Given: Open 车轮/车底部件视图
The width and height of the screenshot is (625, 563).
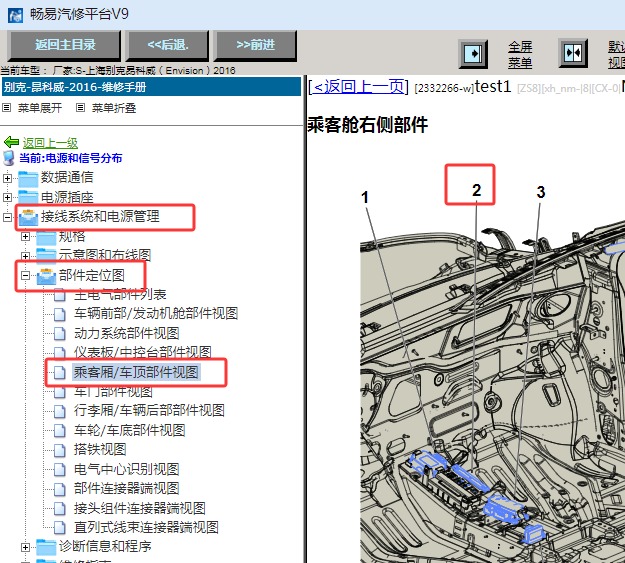Looking at the screenshot, I should [x=130, y=430].
